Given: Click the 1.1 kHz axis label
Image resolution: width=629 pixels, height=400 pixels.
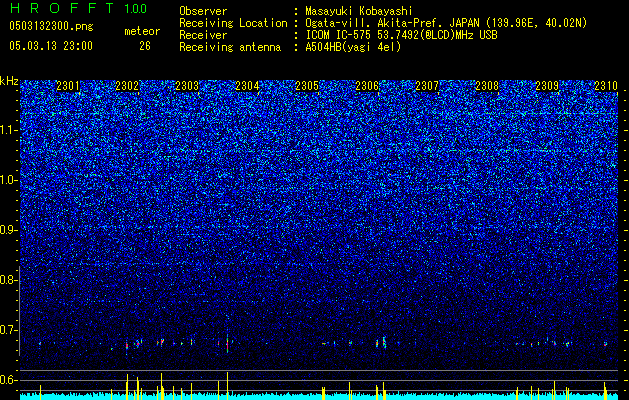Looking at the screenshot, I should point(8,130).
